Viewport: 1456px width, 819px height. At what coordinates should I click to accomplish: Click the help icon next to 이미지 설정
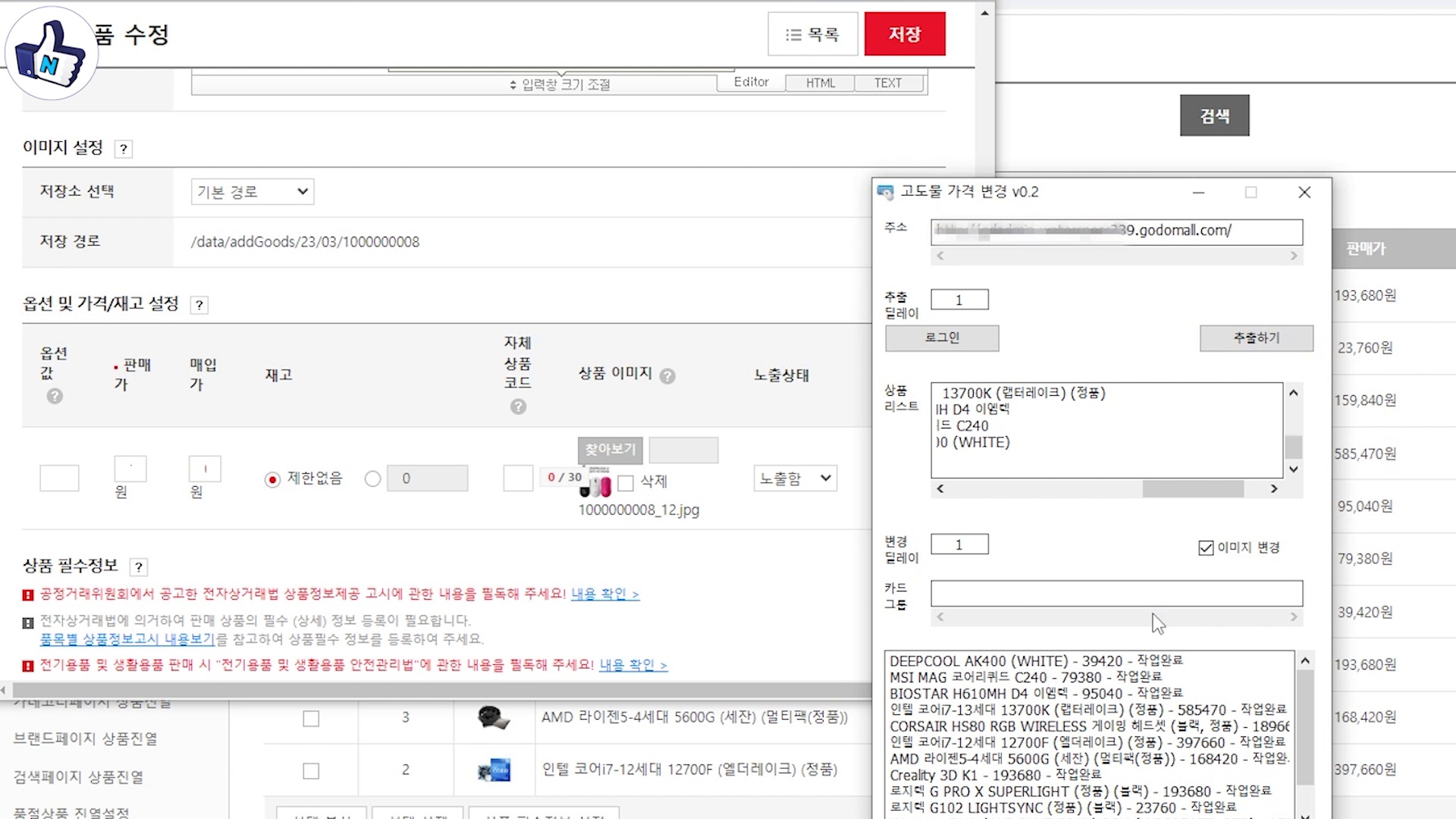[x=124, y=149]
